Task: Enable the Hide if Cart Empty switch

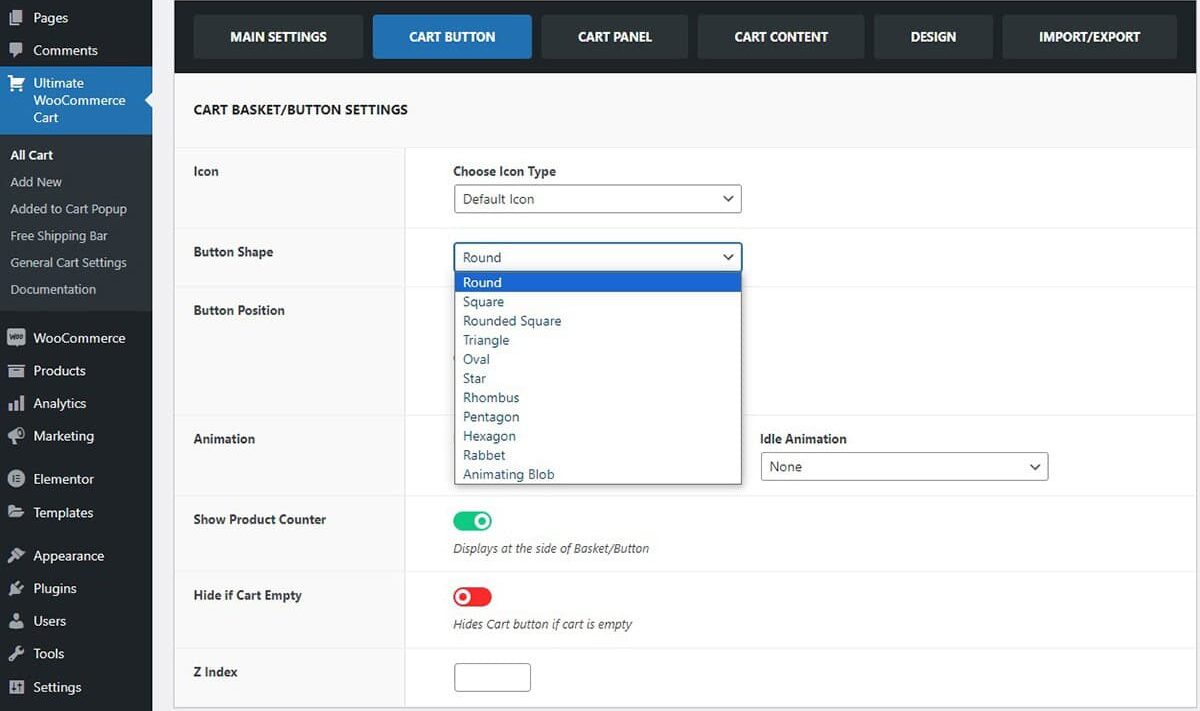Action: pos(472,597)
